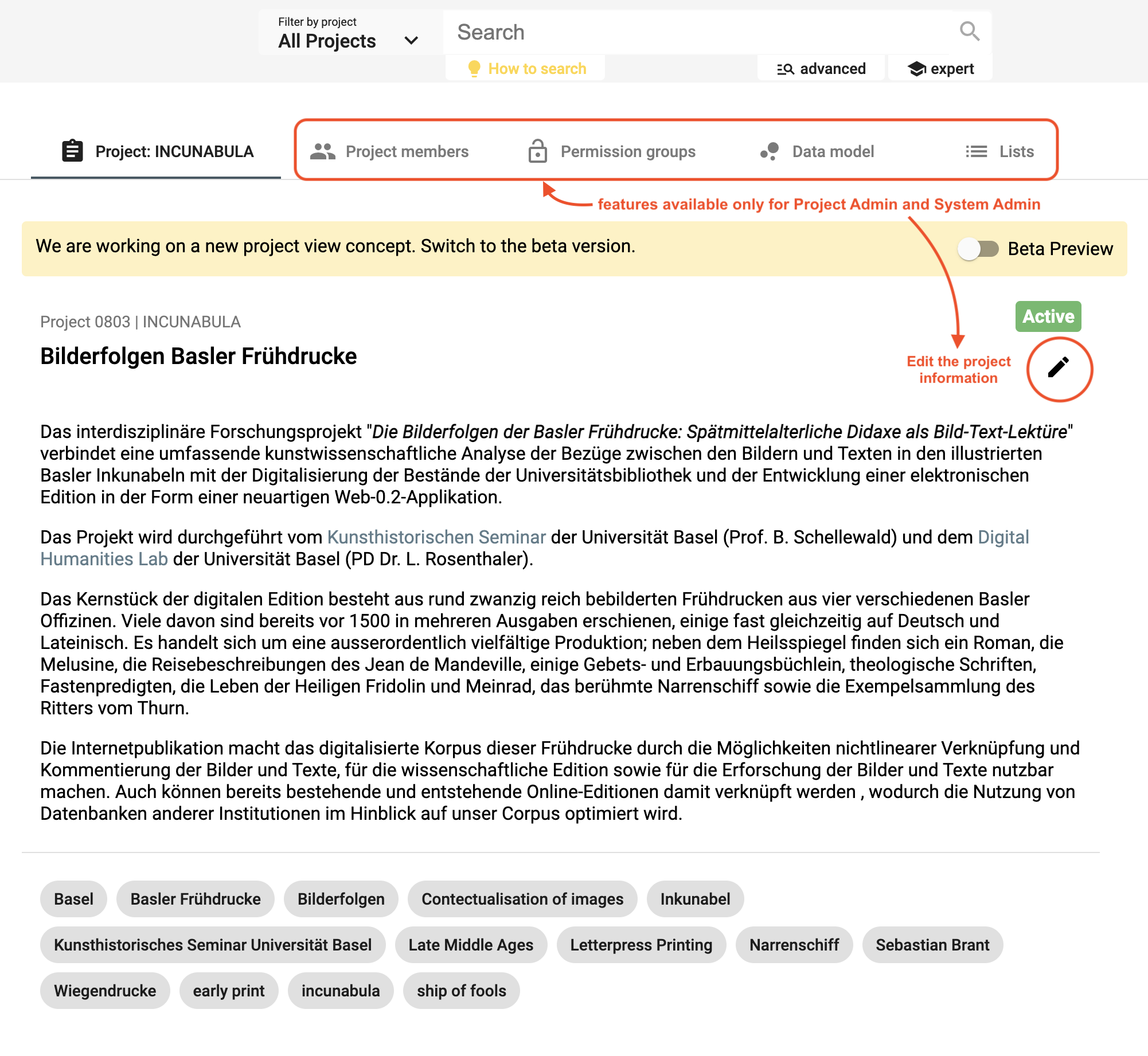The height and width of the screenshot is (1056, 1148).
Task: Click the clipboard icon of Project: INCUNABULA
Action: [x=72, y=151]
